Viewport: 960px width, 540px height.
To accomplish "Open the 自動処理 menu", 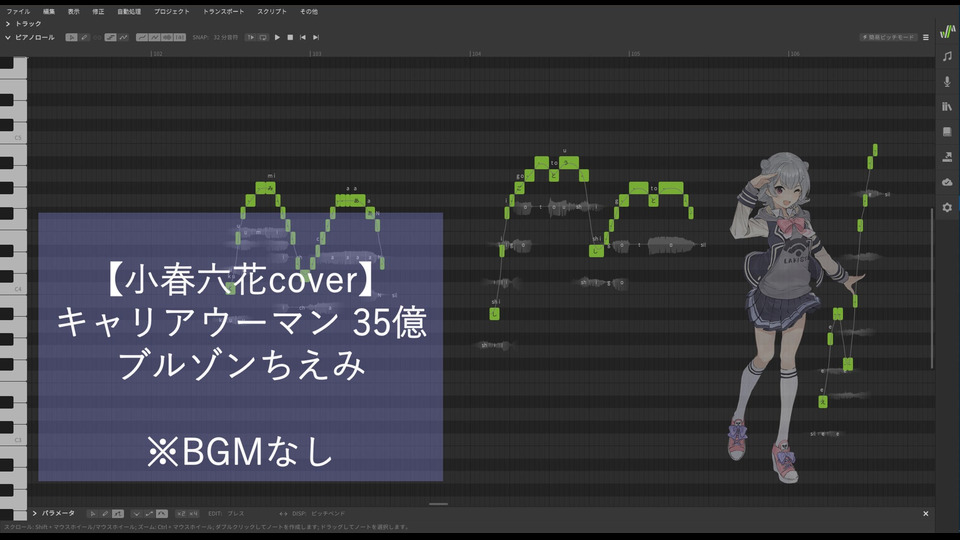I will tap(129, 11).
